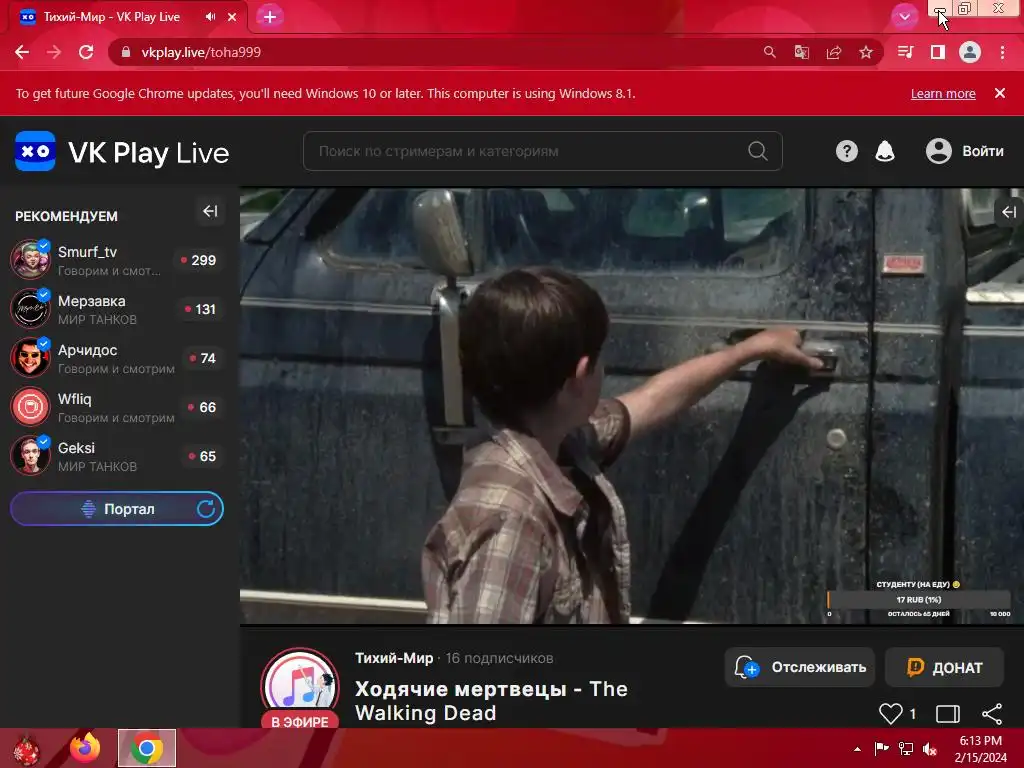1024x768 pixels.
Task: Click the Портал button
Action: point(117,509)
